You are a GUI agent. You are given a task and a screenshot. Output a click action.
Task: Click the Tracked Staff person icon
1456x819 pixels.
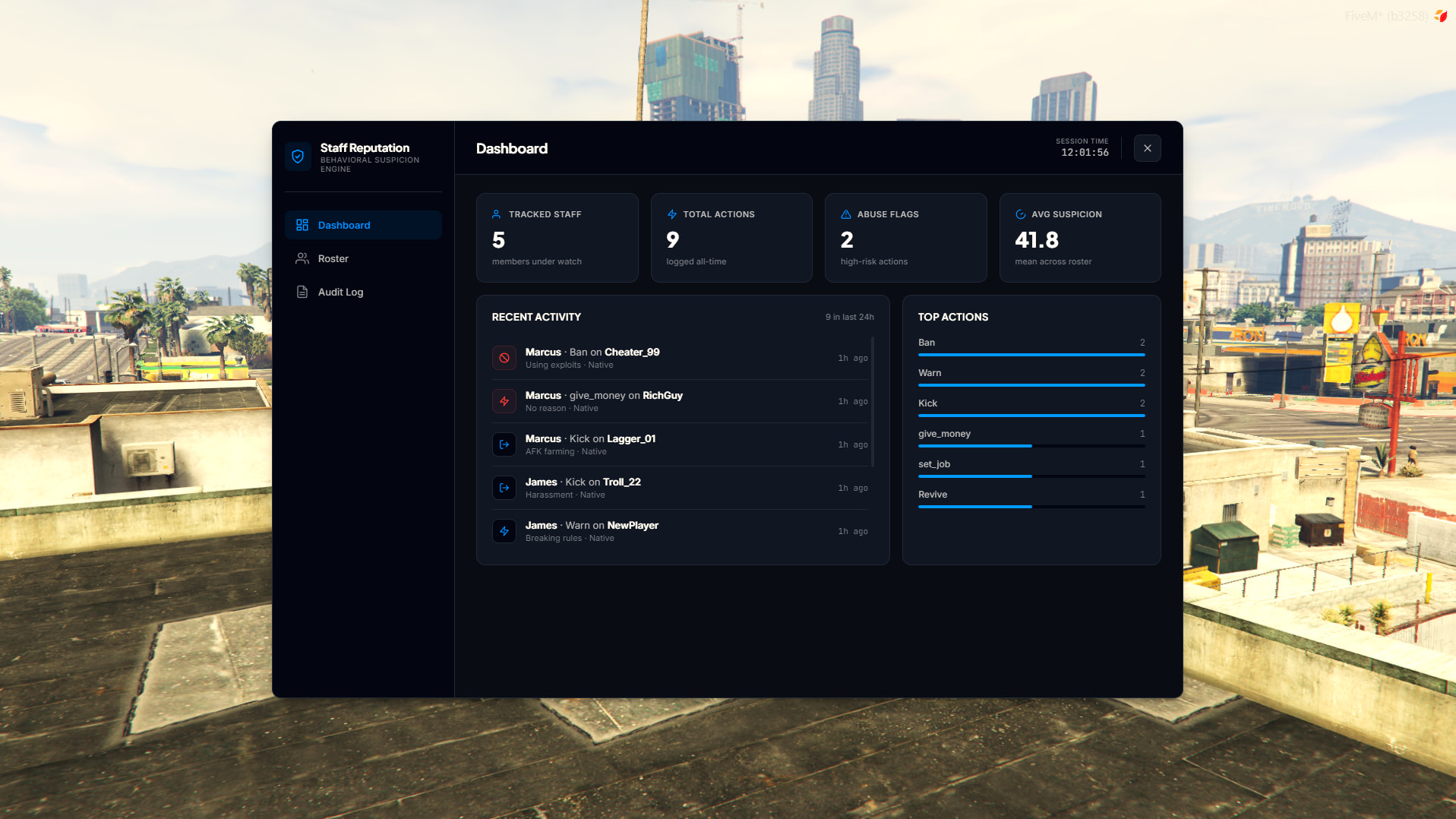point(497,214)
